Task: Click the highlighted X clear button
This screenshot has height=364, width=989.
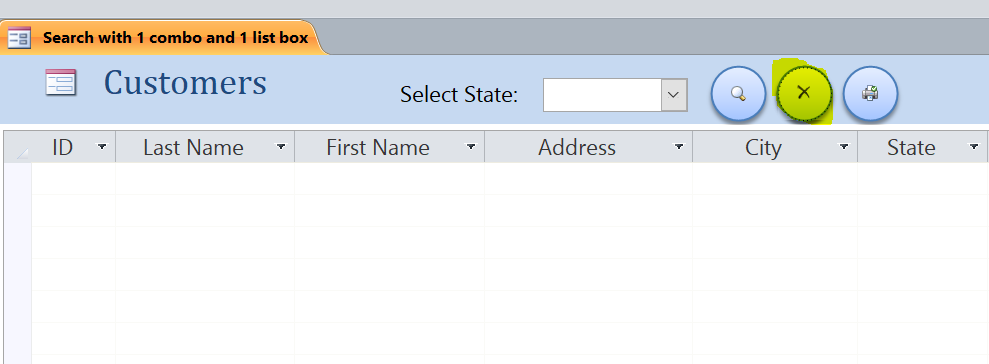Action: [804, 94]
